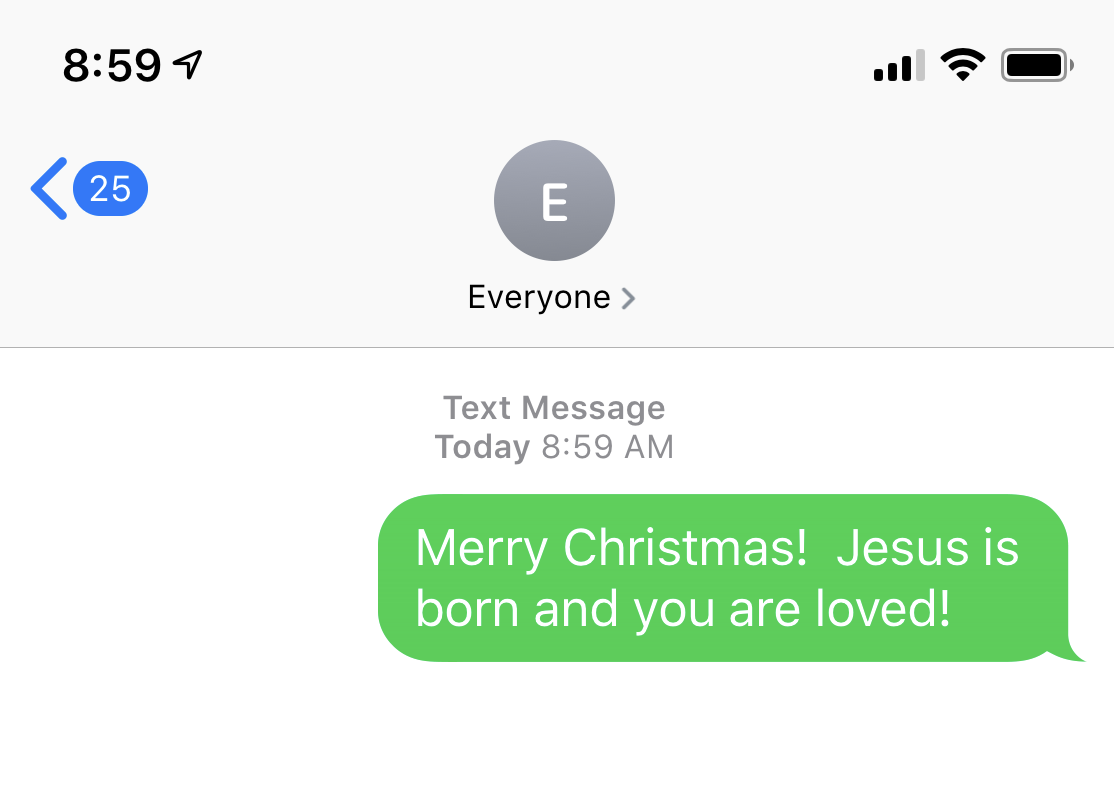Tap the blue back chevron arrow
The width and height of the screenshot is (1114, 798).
click(48, 188)
